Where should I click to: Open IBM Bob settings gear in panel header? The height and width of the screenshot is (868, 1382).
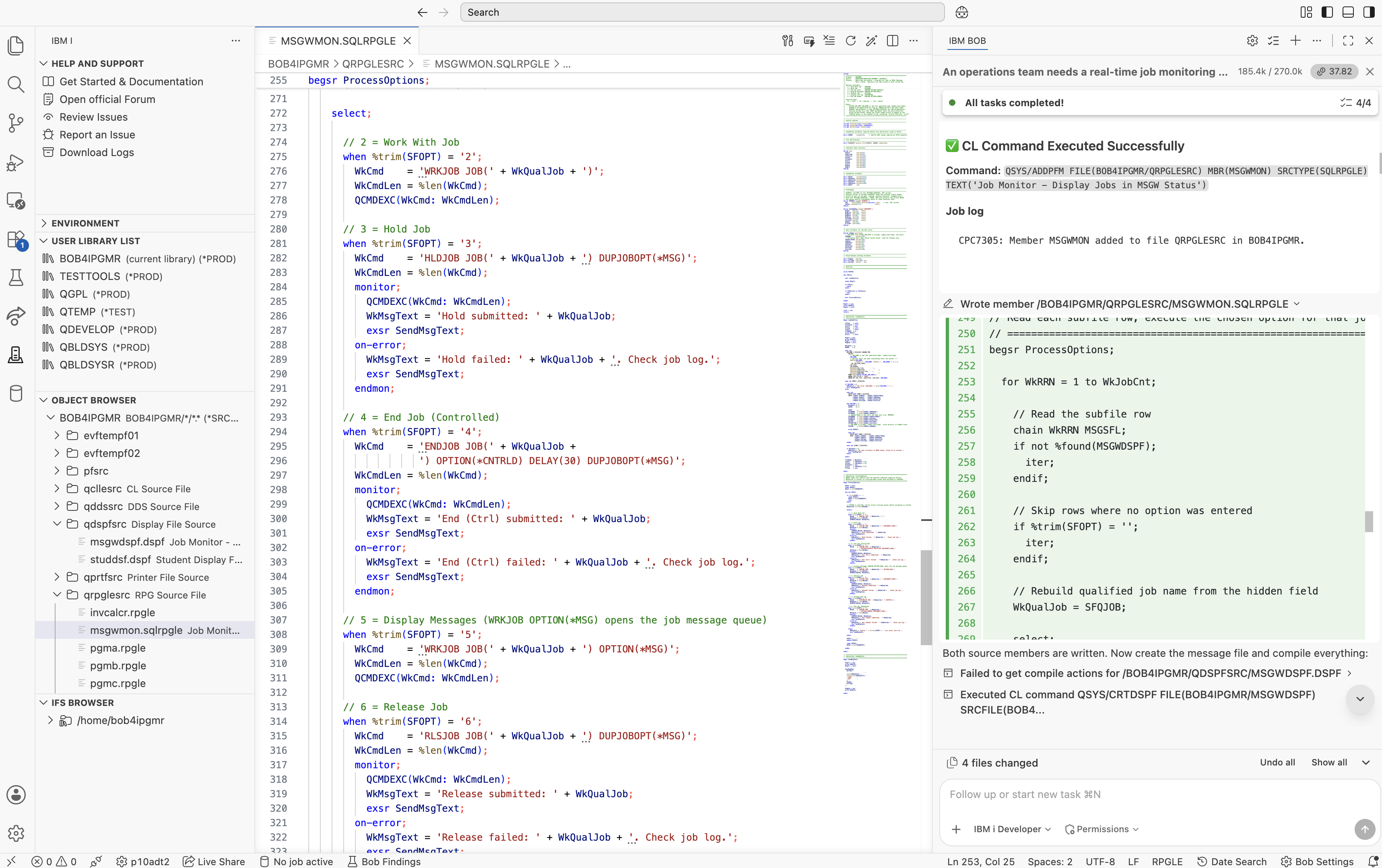(x=1252, y=41)
